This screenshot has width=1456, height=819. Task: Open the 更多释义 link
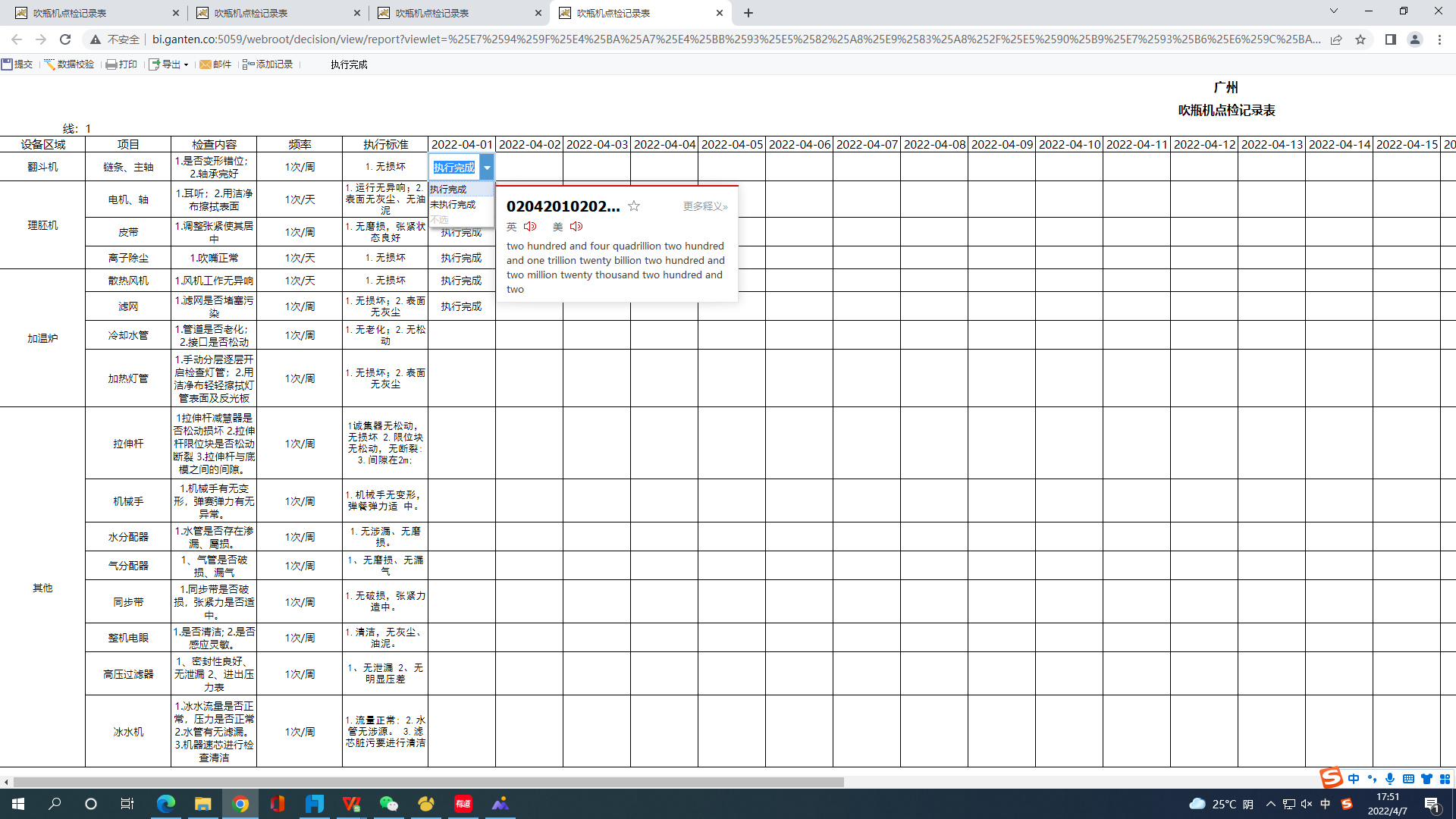704,206
